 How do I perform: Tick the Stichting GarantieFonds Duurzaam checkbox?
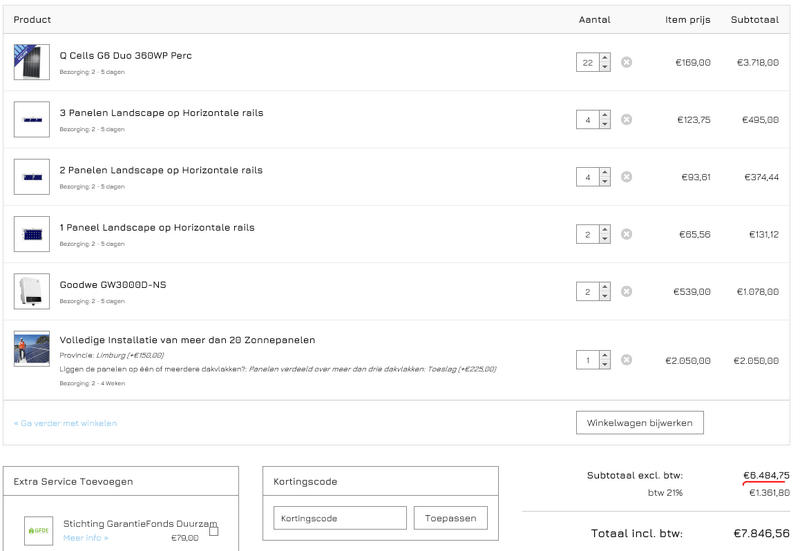214,532
